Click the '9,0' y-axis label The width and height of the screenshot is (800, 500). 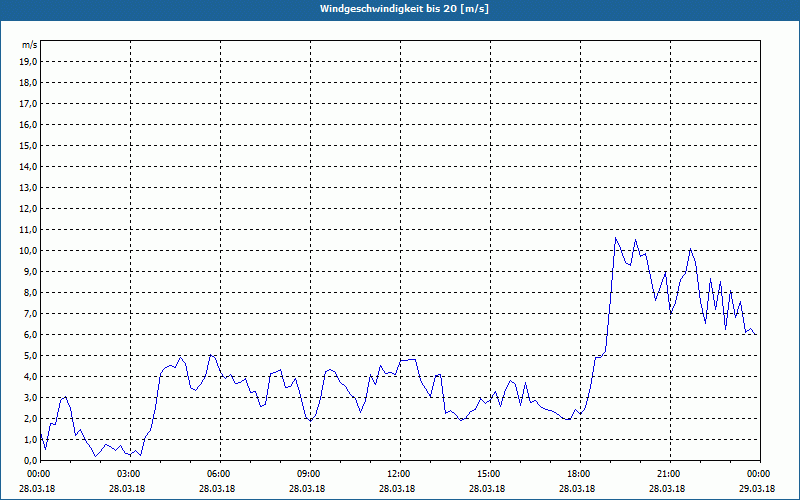[x=31, y=271]
